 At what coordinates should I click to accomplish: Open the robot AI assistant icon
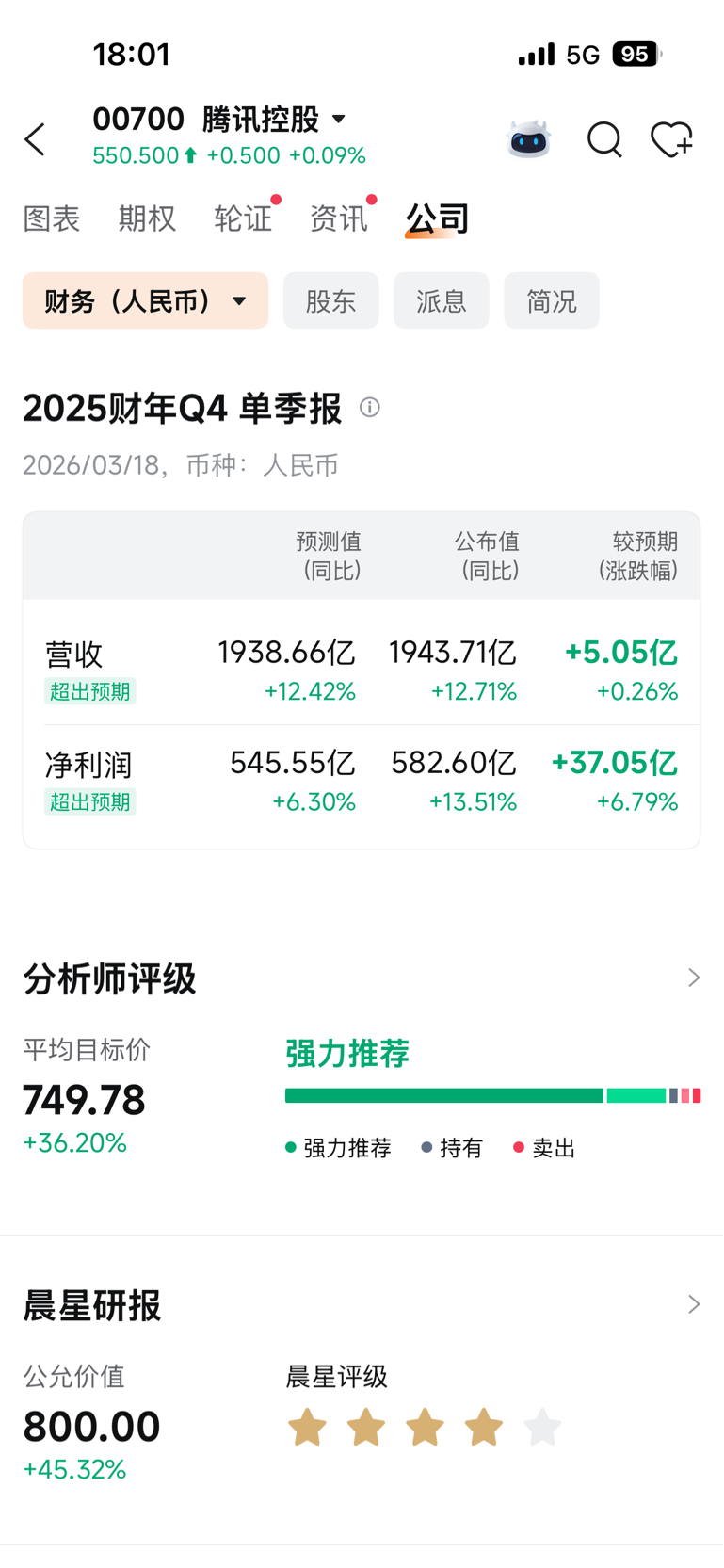tap(529, 139)
